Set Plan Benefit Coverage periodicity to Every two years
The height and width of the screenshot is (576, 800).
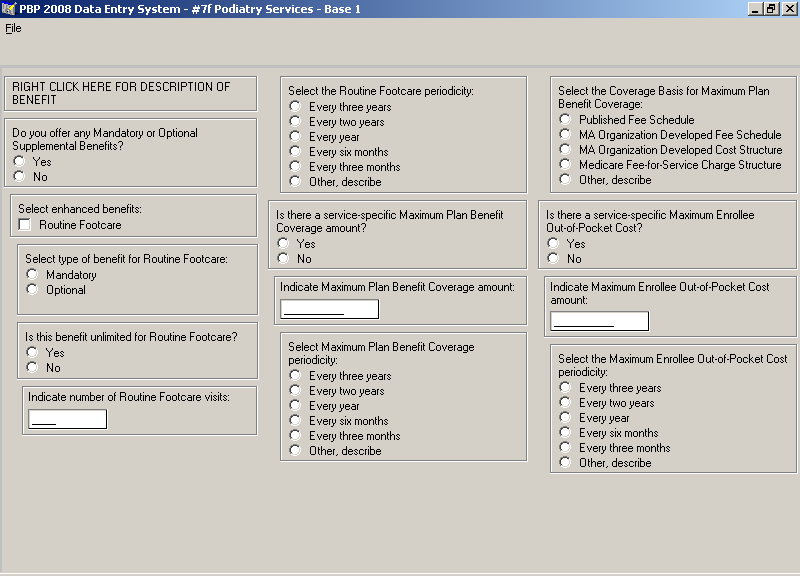(x=295, y=390)
